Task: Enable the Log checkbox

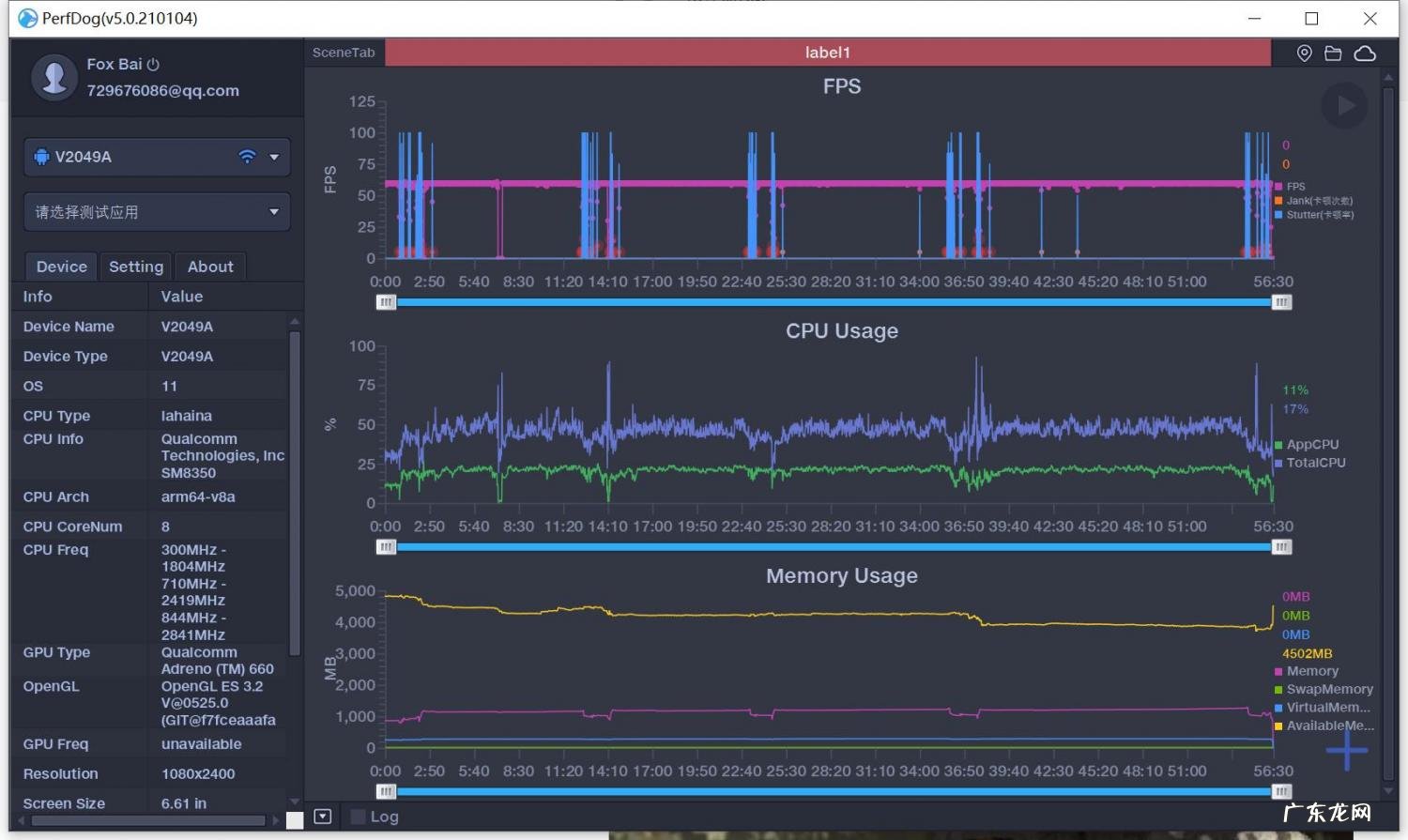Action: (358, 817)
